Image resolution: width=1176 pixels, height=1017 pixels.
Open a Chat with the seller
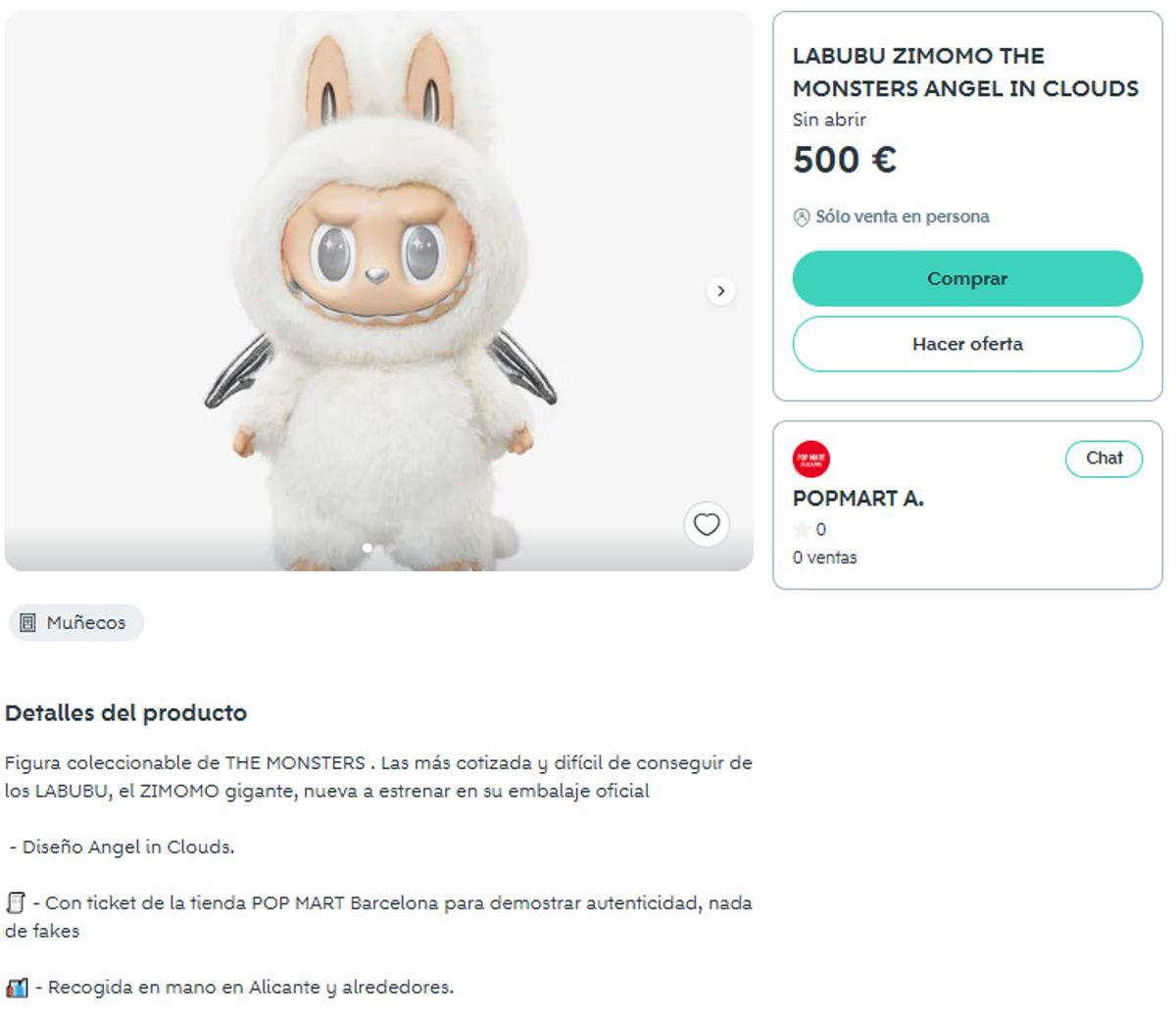pos(1103,458)
